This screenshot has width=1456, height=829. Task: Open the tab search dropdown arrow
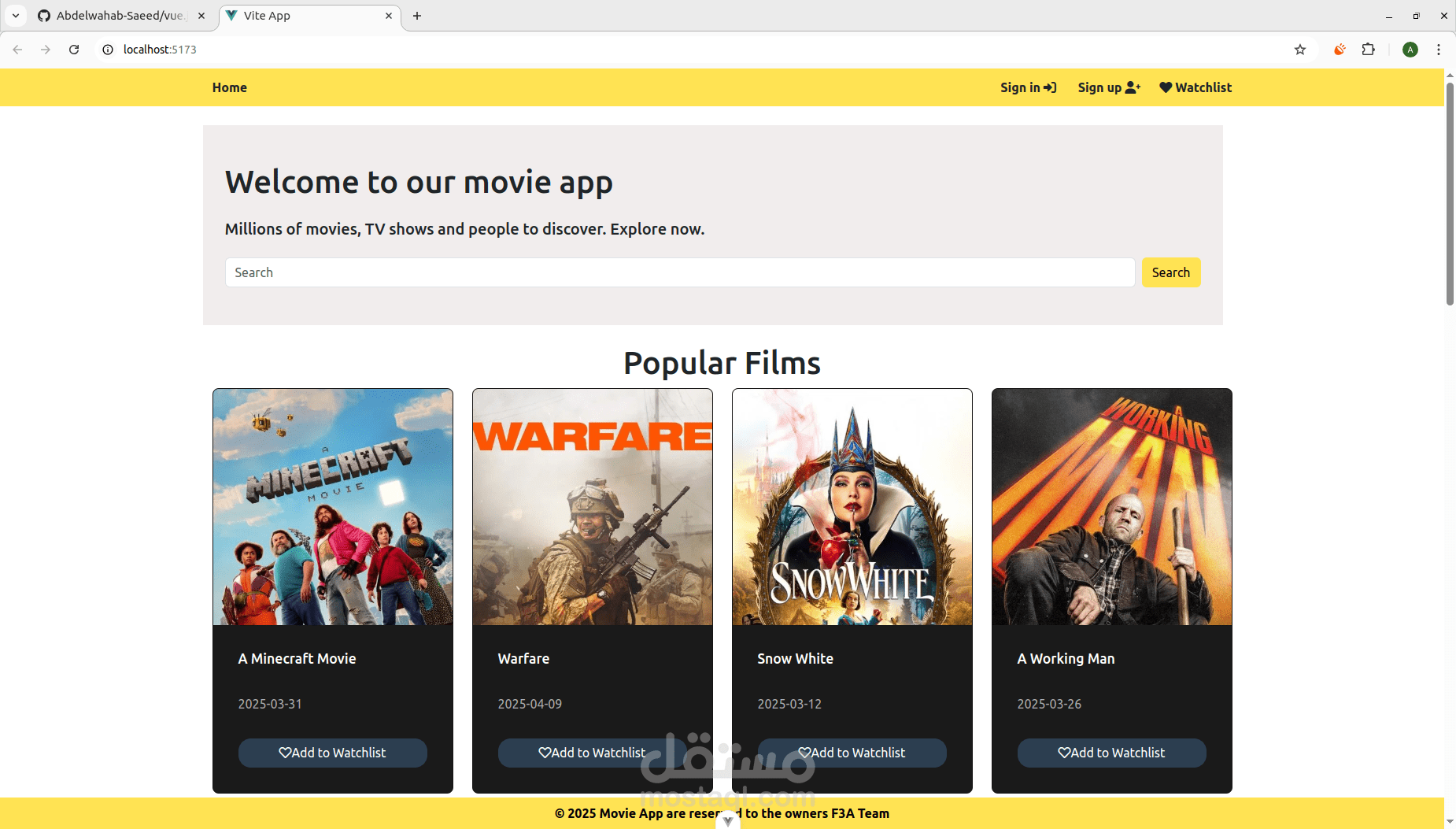pyautogui.click(x=16, y=16)
